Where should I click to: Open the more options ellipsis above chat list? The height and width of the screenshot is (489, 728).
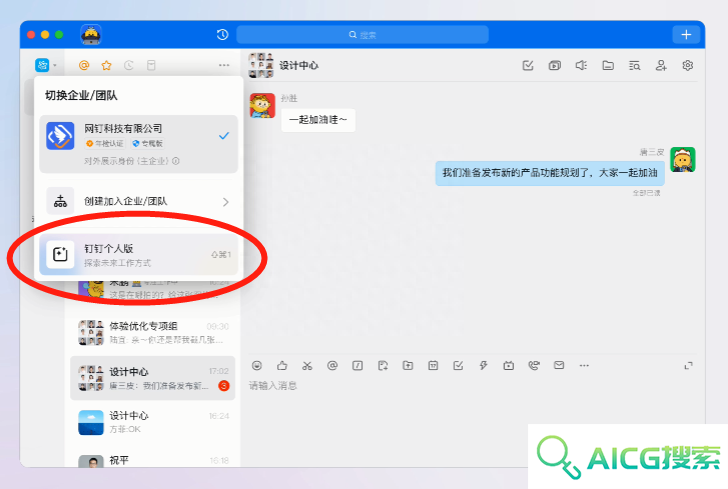pos(224,65)
